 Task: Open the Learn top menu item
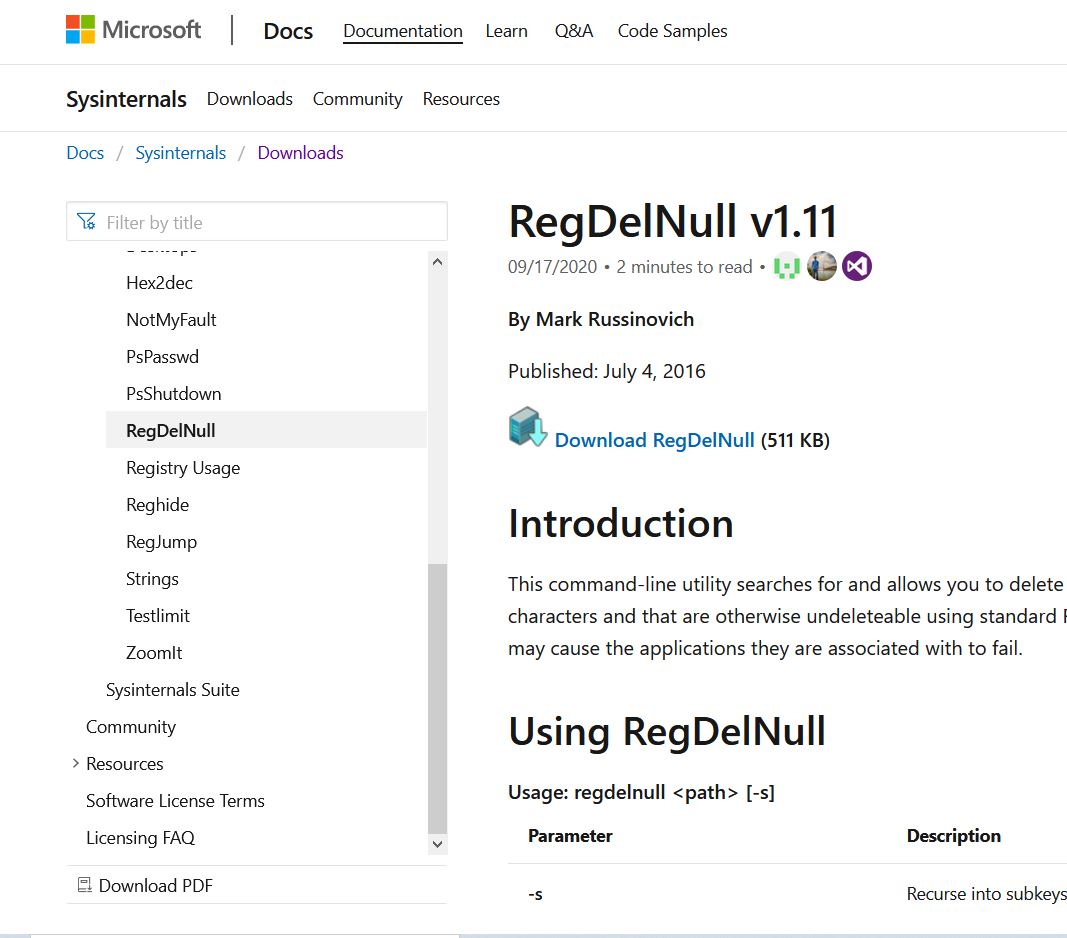[506, 31]
